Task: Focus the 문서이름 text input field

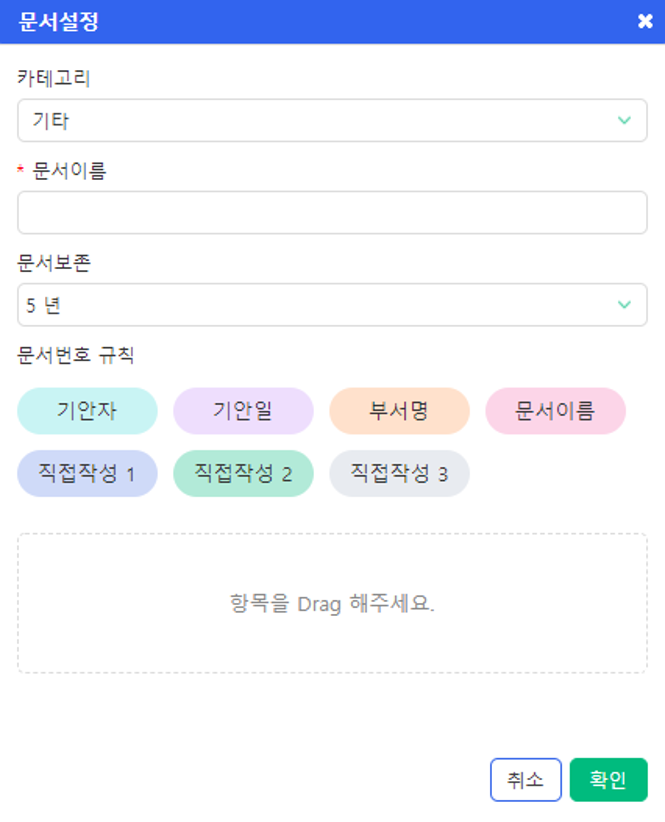Action: pos(332,212)
